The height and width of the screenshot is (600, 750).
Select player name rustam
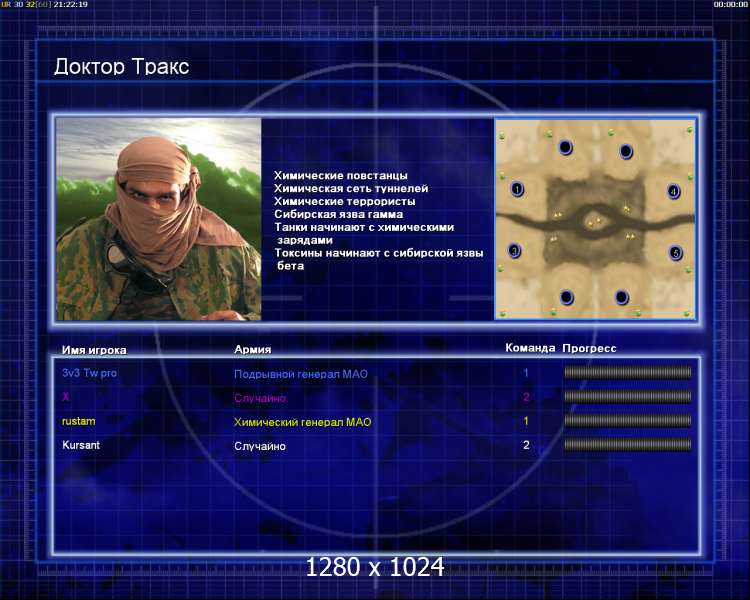pyautogui.click(x=78, y=422)
